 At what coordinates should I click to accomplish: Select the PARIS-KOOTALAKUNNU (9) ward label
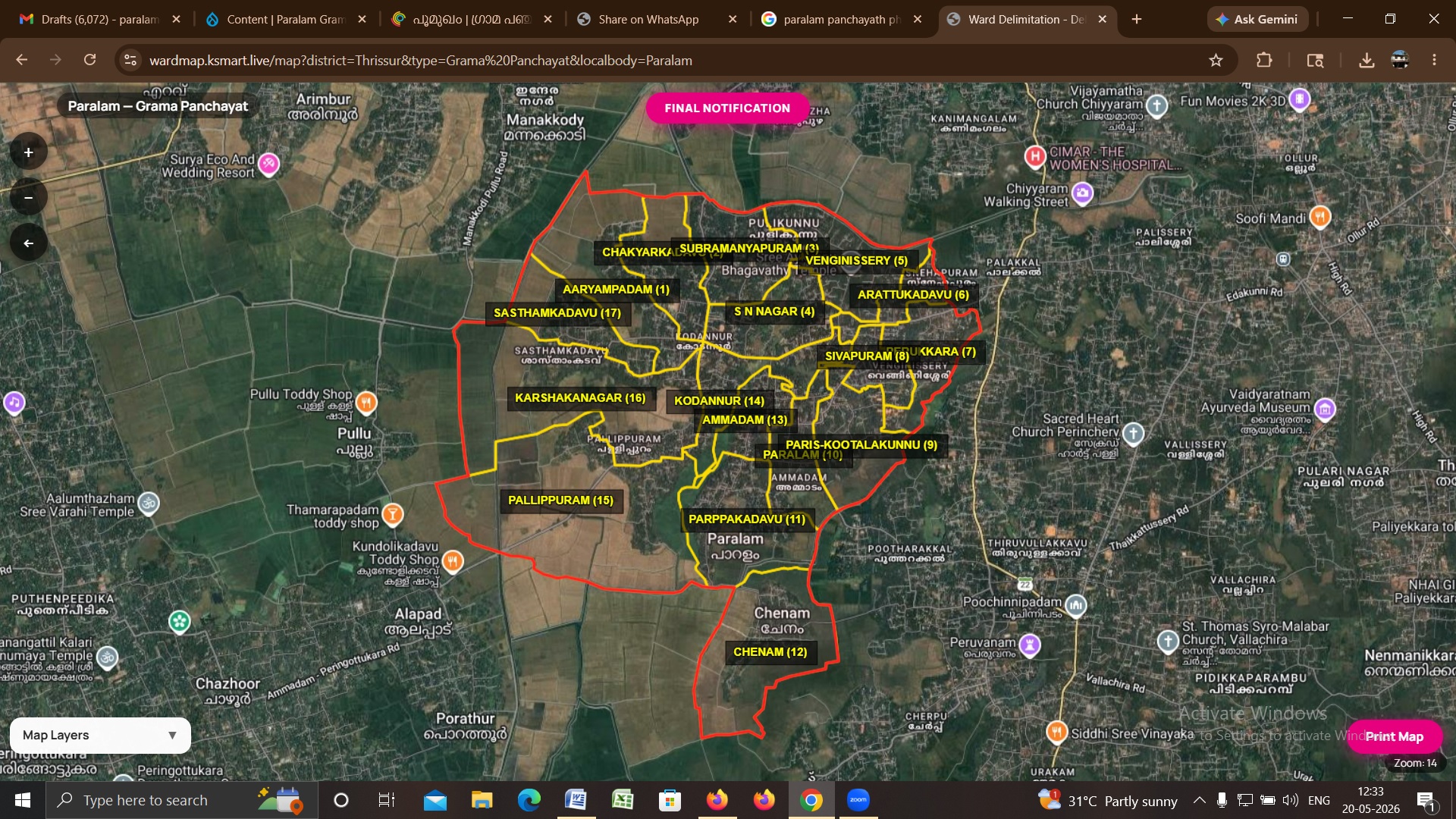(861, 445)
